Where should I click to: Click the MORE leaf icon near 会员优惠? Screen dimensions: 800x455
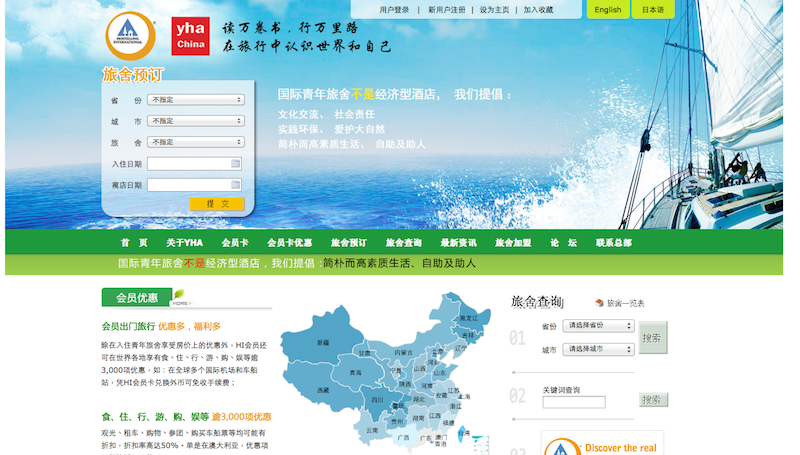181,298
